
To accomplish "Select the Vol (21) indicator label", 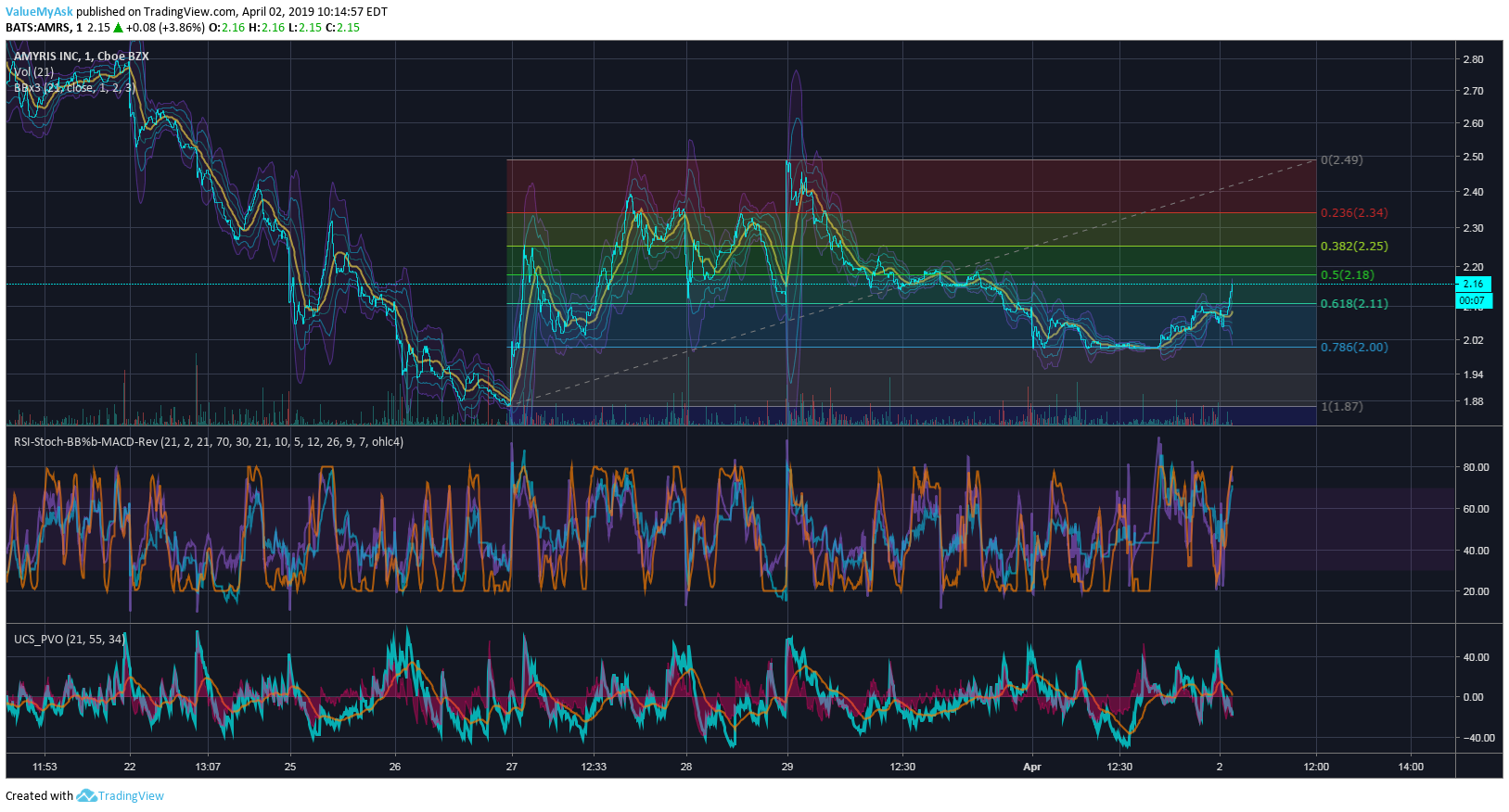I will pos(33,72).
